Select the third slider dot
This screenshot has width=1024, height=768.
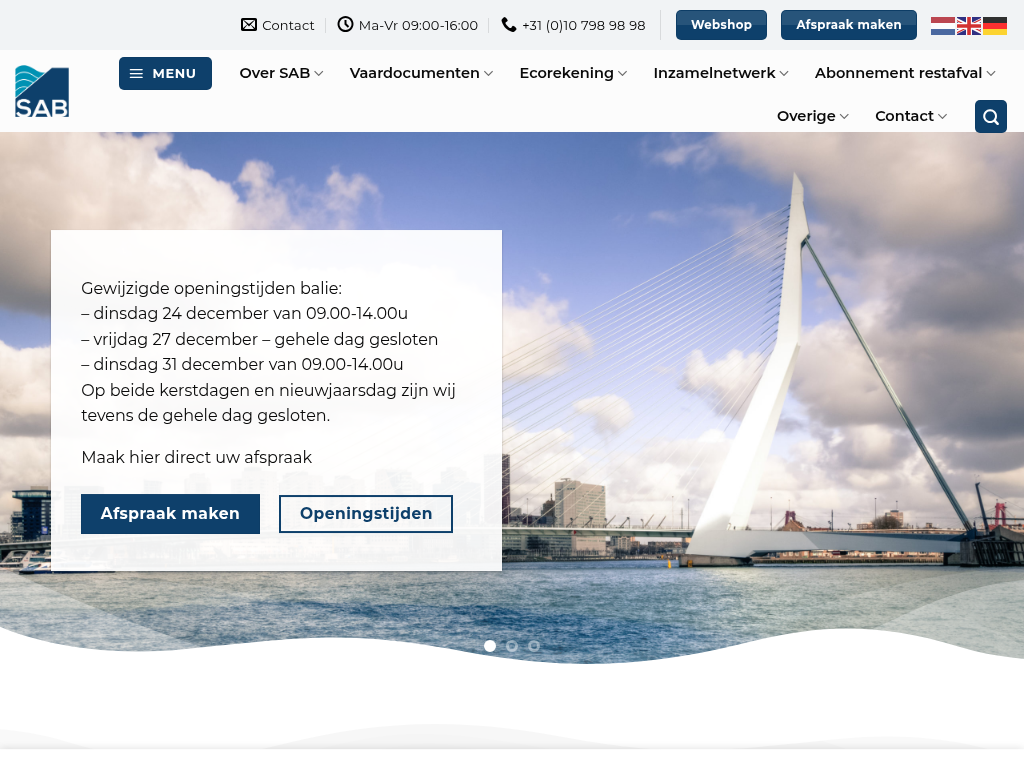click(x=534, y=646)
